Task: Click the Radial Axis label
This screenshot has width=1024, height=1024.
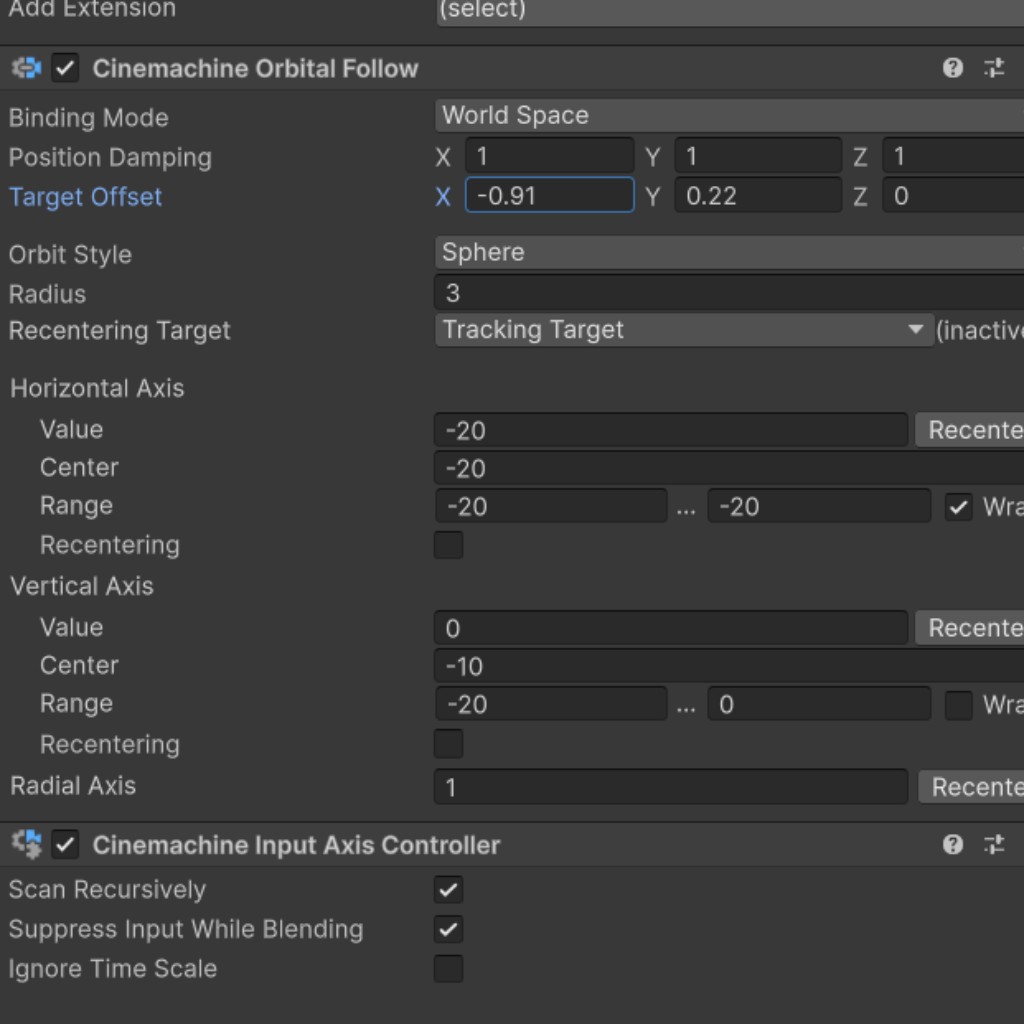Action: pos(73,786)
